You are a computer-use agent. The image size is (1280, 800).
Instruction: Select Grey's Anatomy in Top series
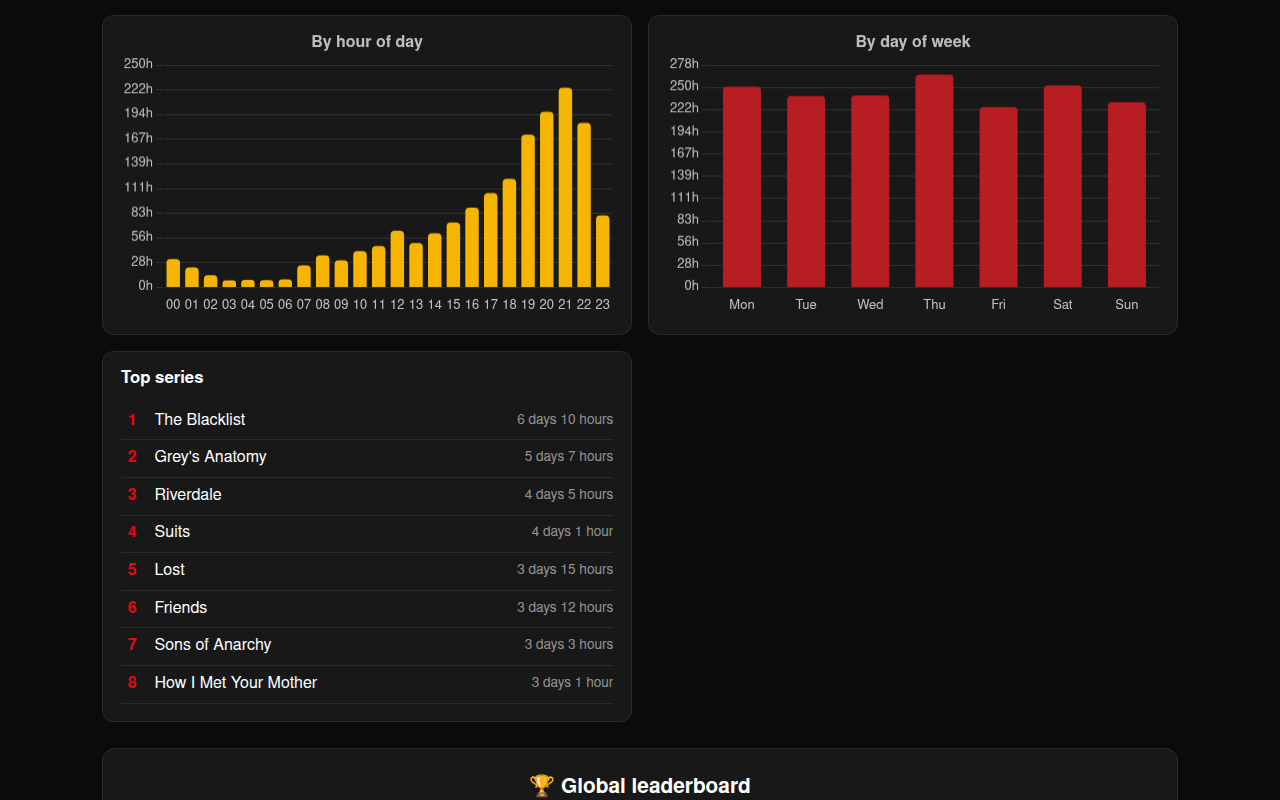pyautogui.click(x=210, y=457)
